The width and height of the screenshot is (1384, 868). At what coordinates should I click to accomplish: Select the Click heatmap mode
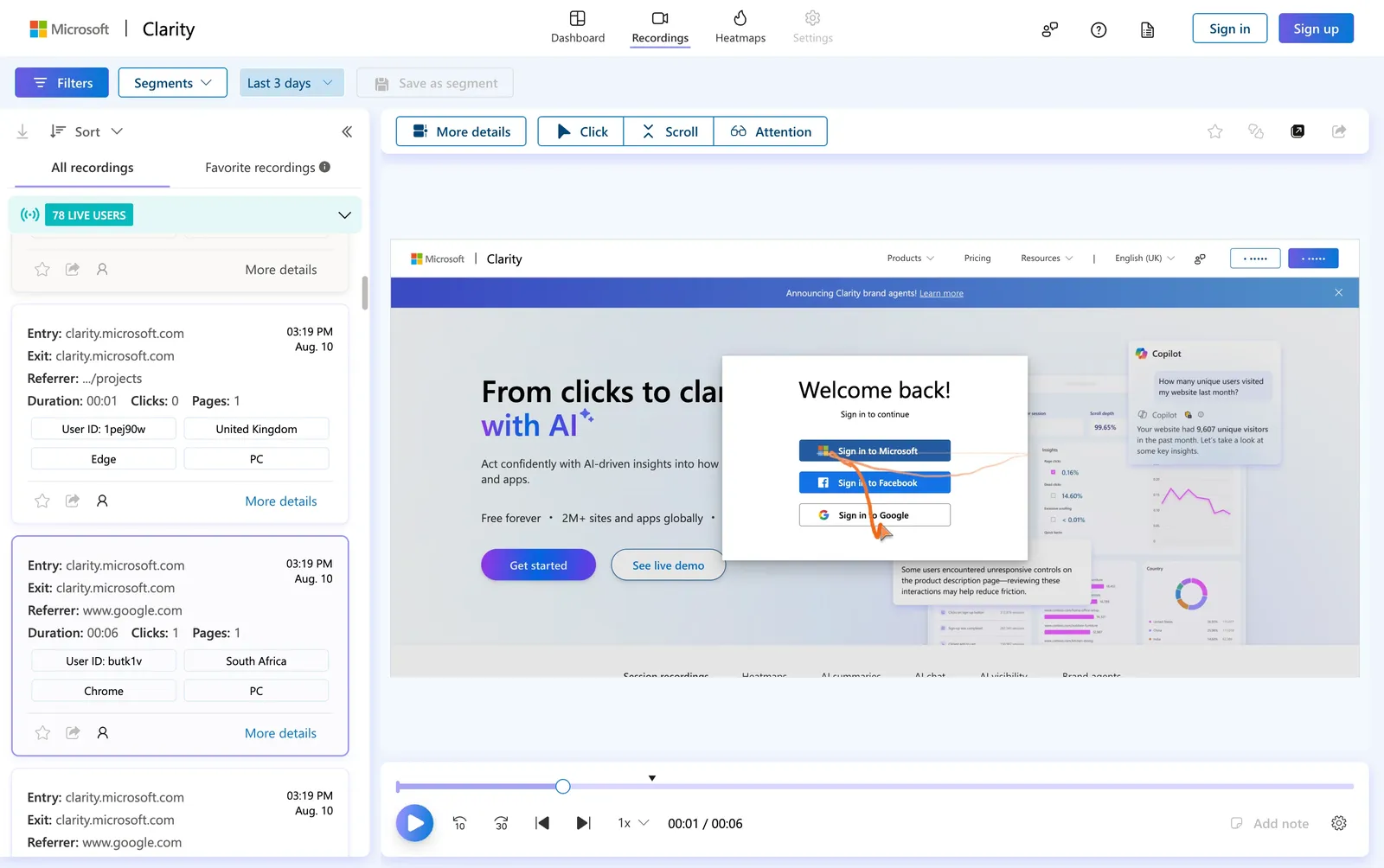tap(580, 131)
